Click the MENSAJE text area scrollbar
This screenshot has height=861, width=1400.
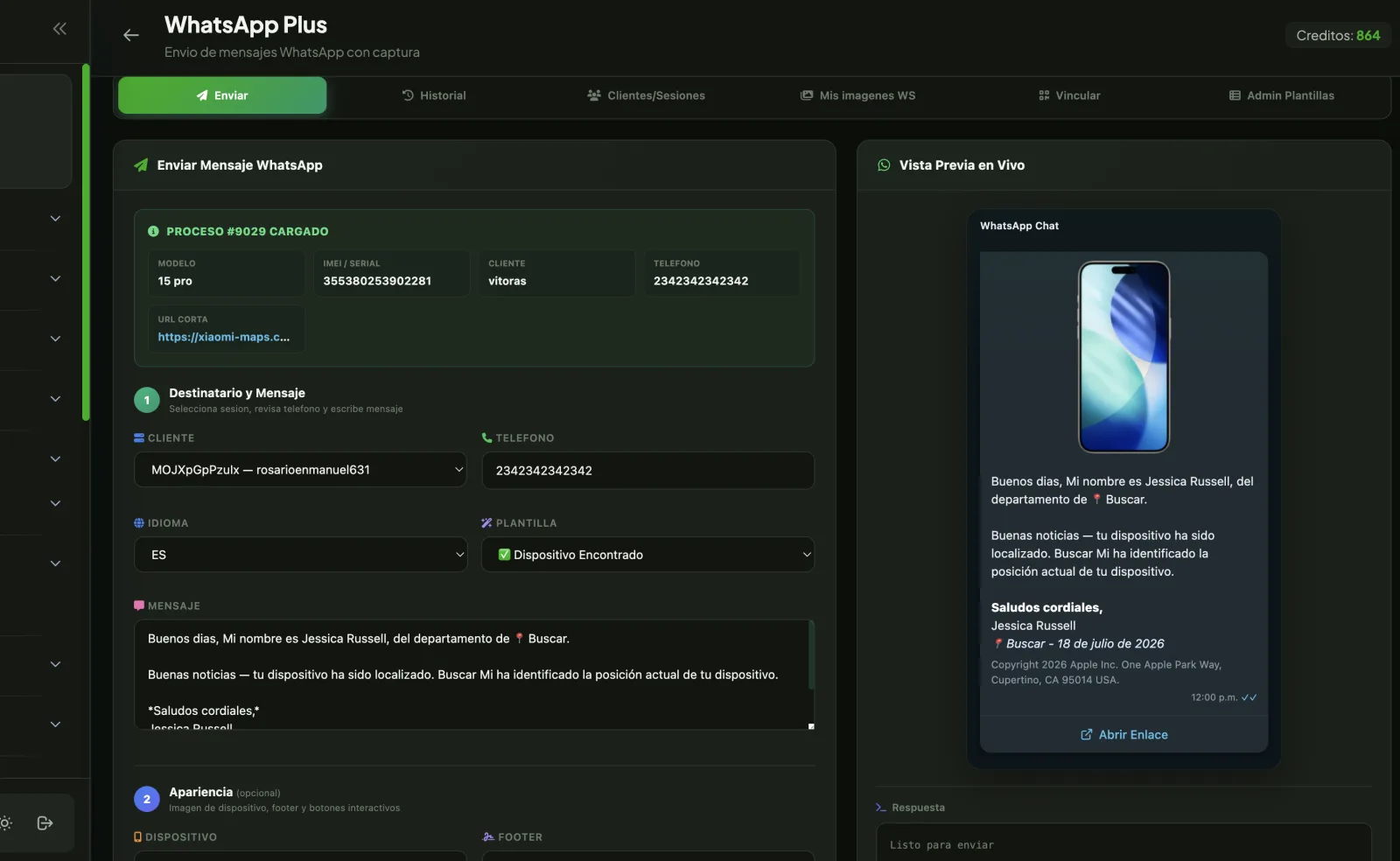(811, 654)
